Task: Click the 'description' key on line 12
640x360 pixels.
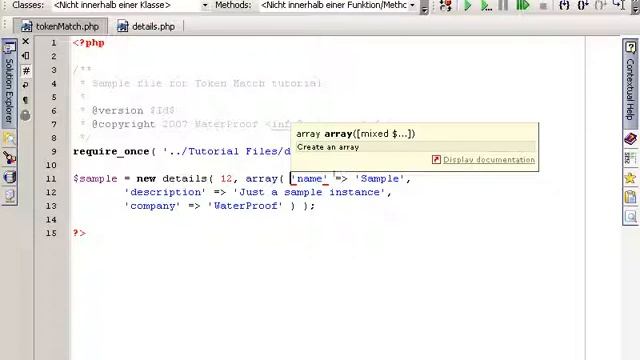Action: point(165,192)
